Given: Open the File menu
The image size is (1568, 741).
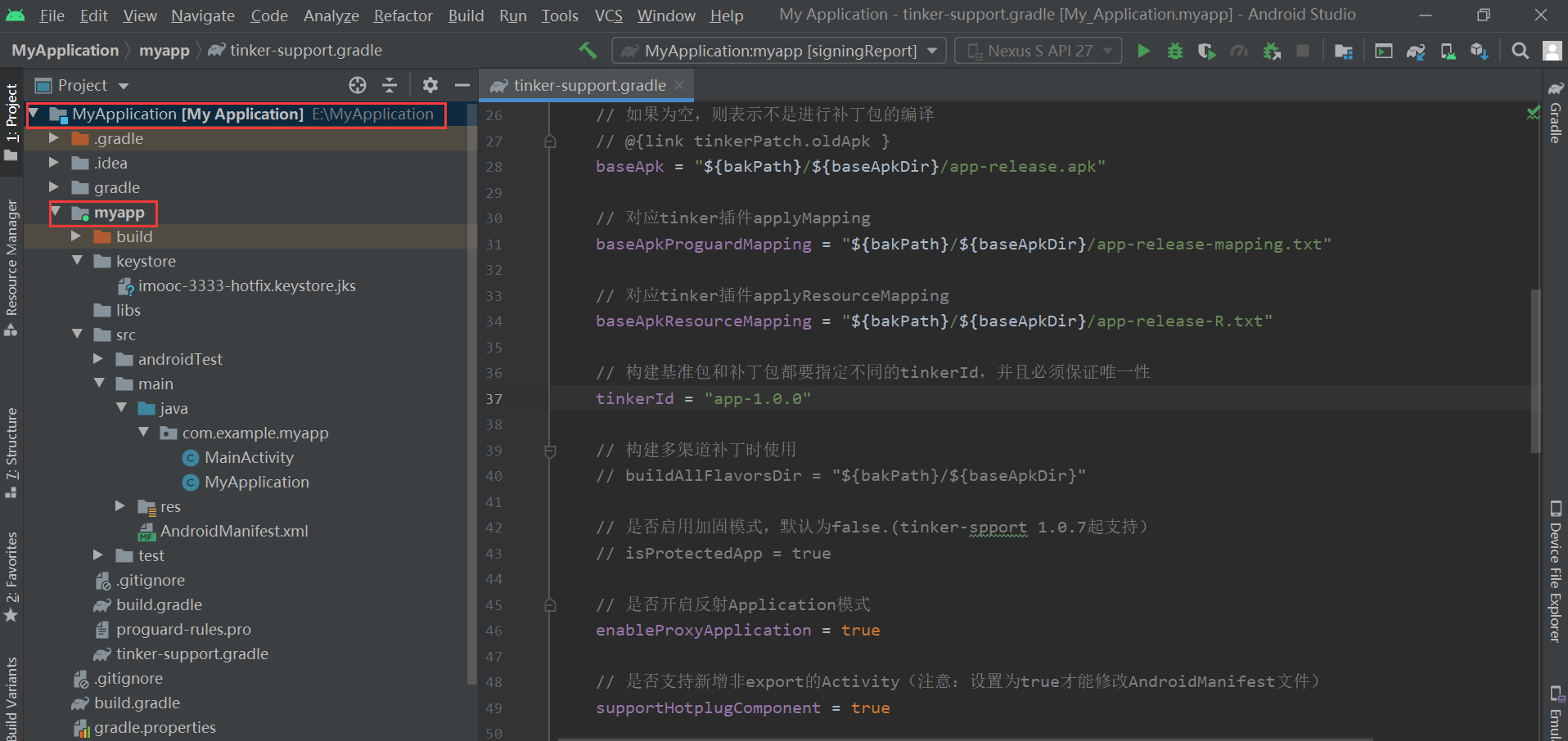Looking at the screenshot, I should pos(52,16).
